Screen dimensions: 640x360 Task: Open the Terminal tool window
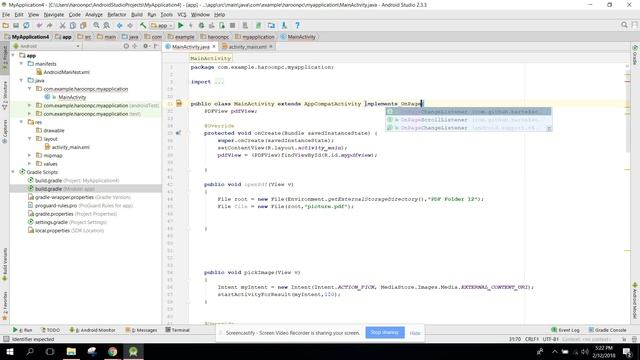[178, 330]
